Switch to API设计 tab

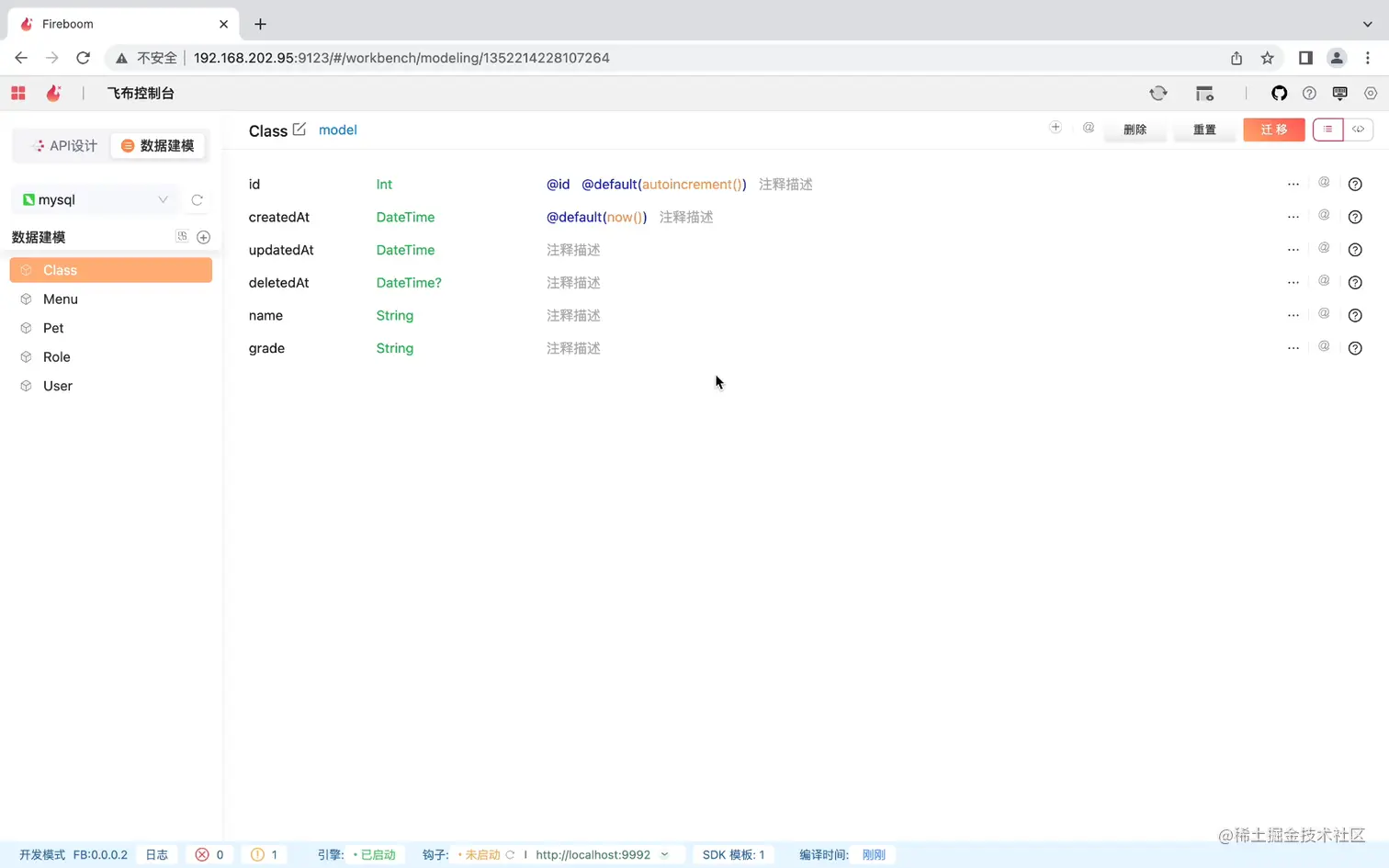(x=64, y=145)
